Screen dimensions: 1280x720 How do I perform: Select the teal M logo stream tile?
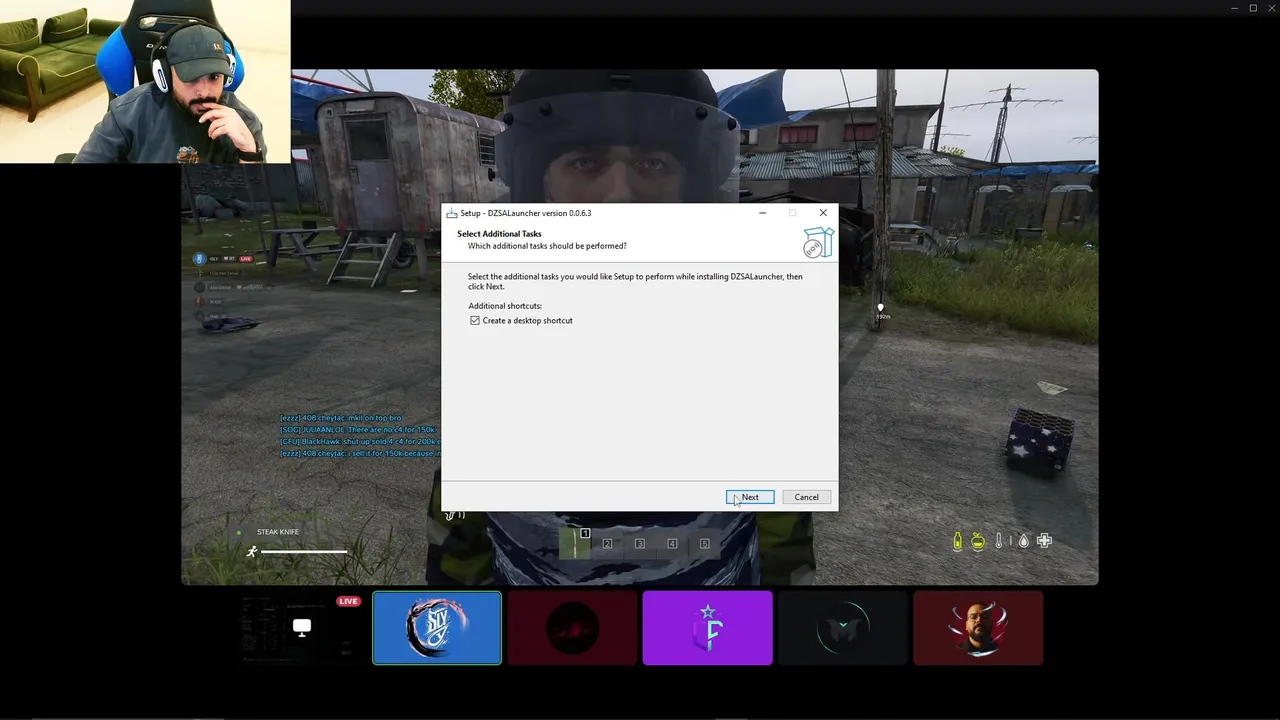click(842, 628)
